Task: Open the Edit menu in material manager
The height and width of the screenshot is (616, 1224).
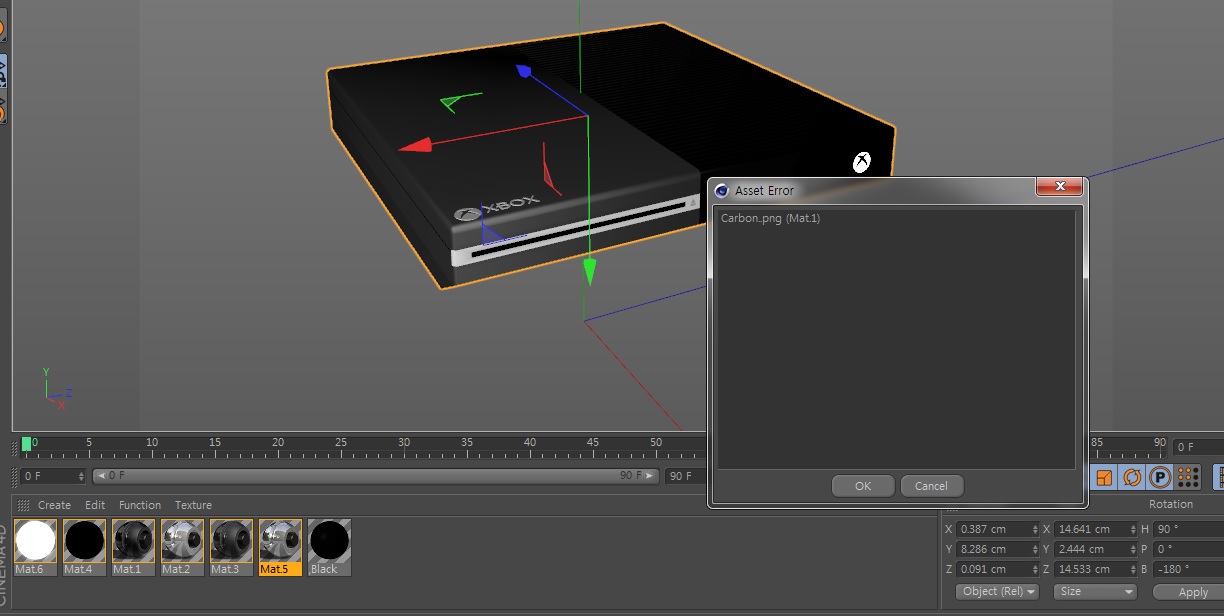Action: click(95, 505)
